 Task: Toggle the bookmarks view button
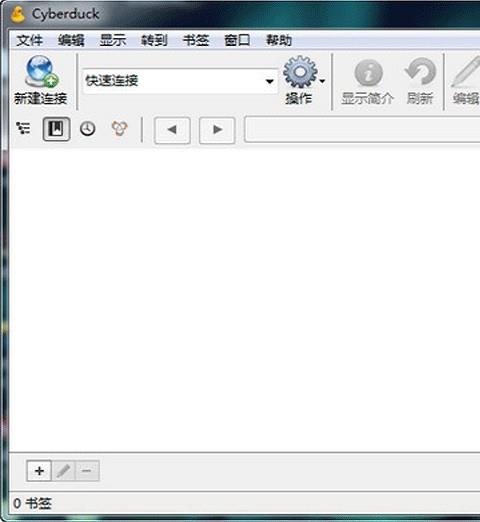coord(56,129)
